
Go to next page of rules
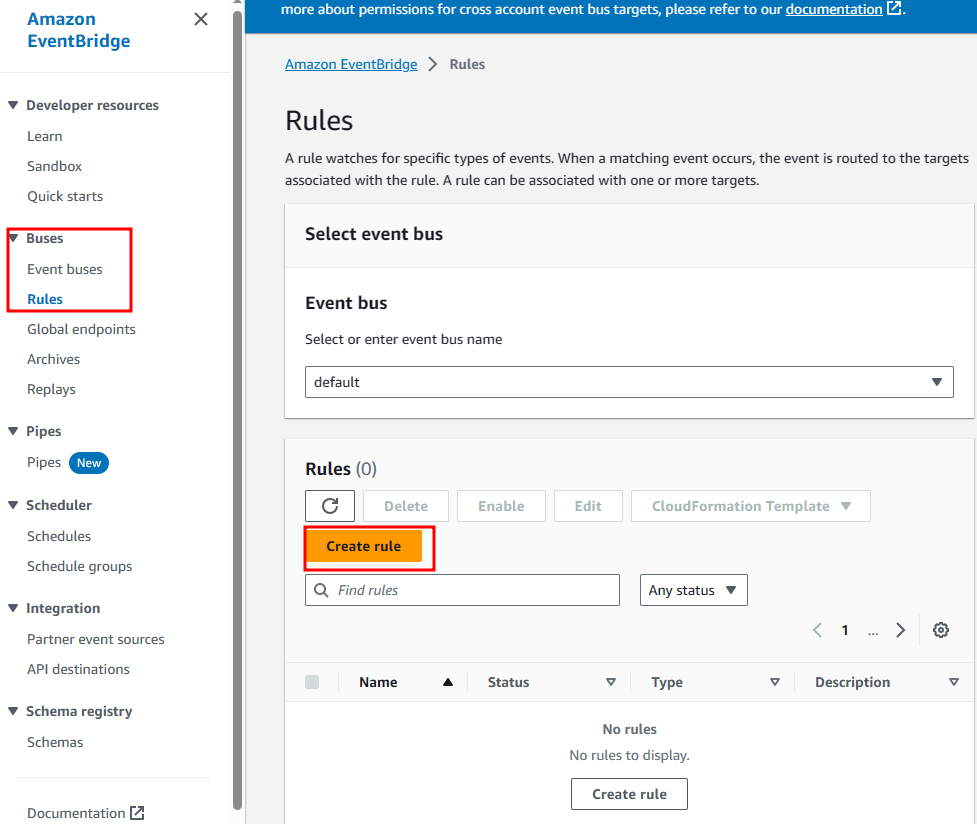(x=900, y=630)
